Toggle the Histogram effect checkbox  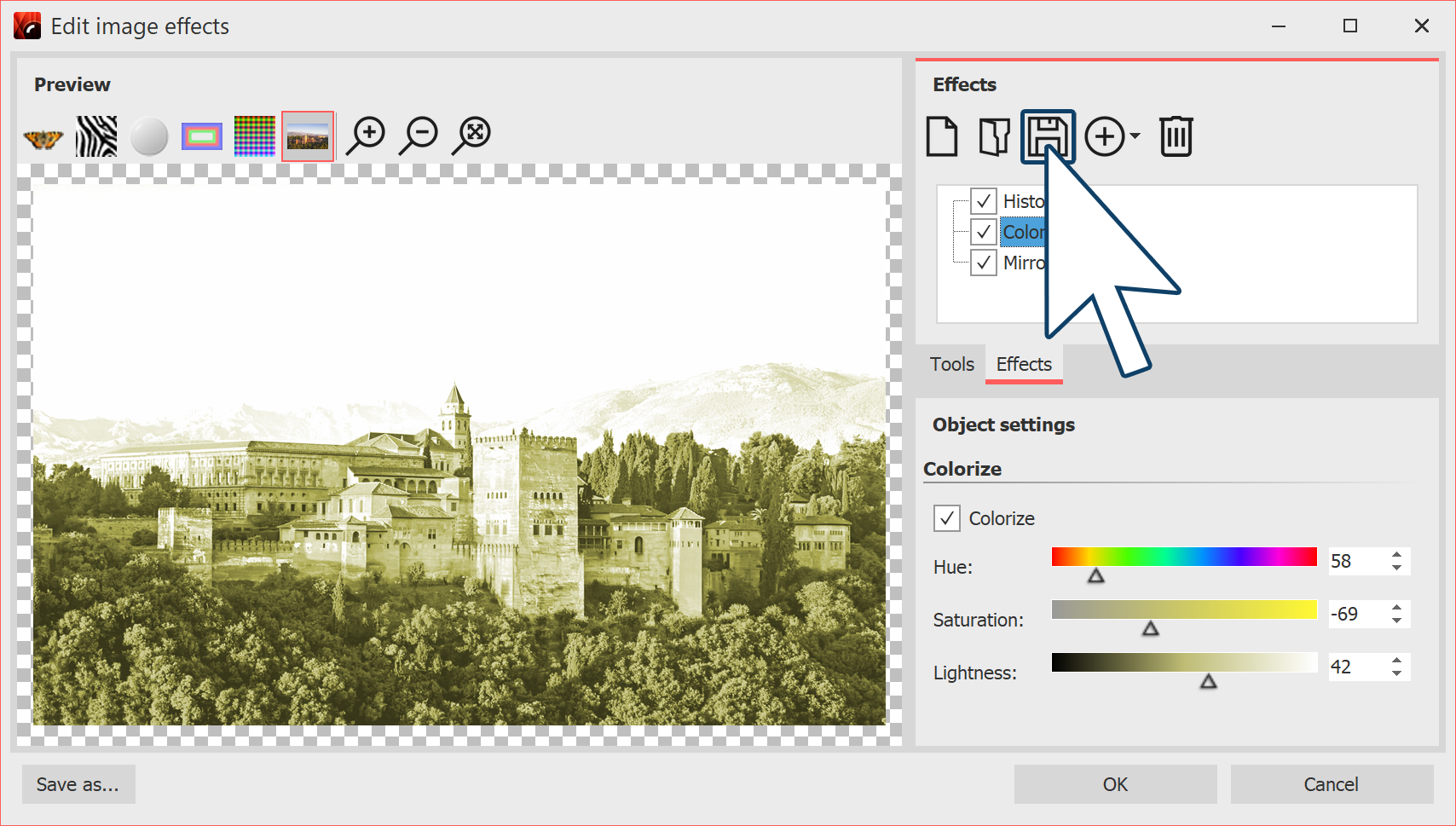(984, 201)
